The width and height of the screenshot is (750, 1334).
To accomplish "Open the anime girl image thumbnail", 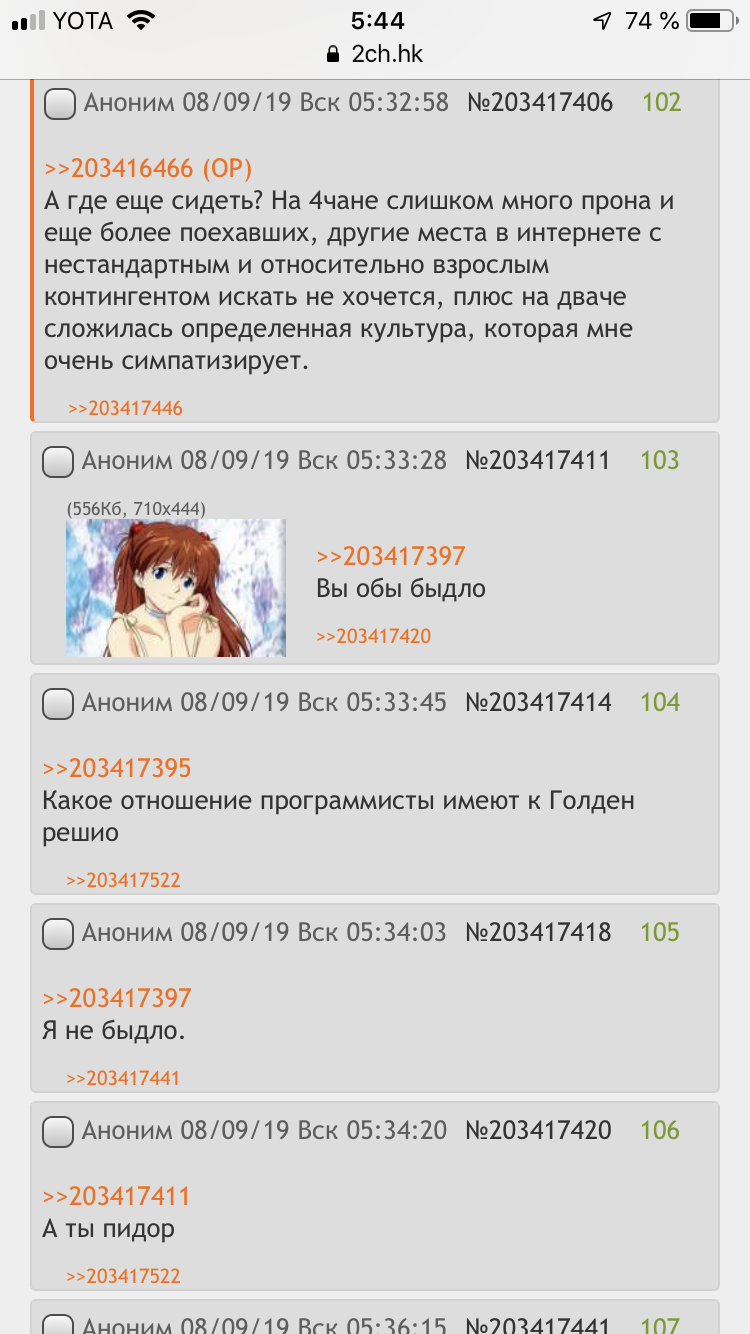I will pos(176,588).
